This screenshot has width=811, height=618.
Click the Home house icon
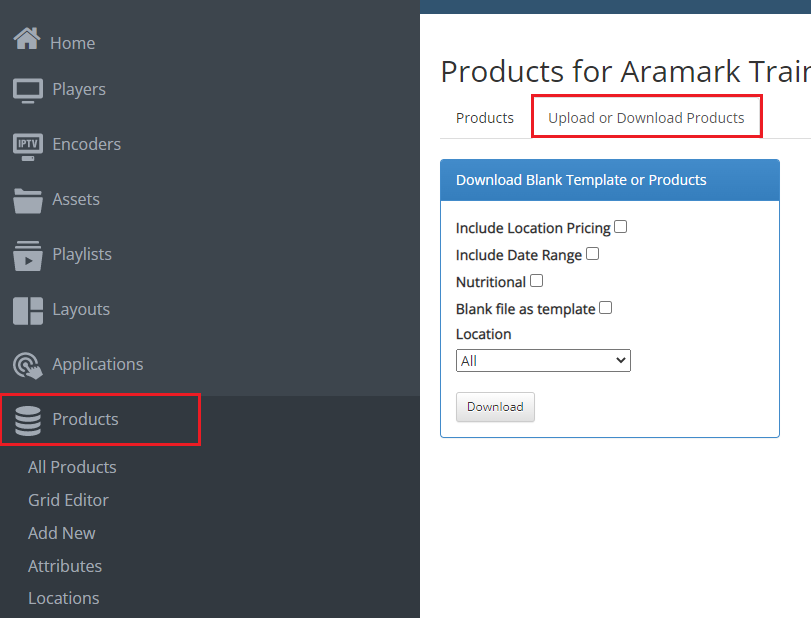[26, 40]
